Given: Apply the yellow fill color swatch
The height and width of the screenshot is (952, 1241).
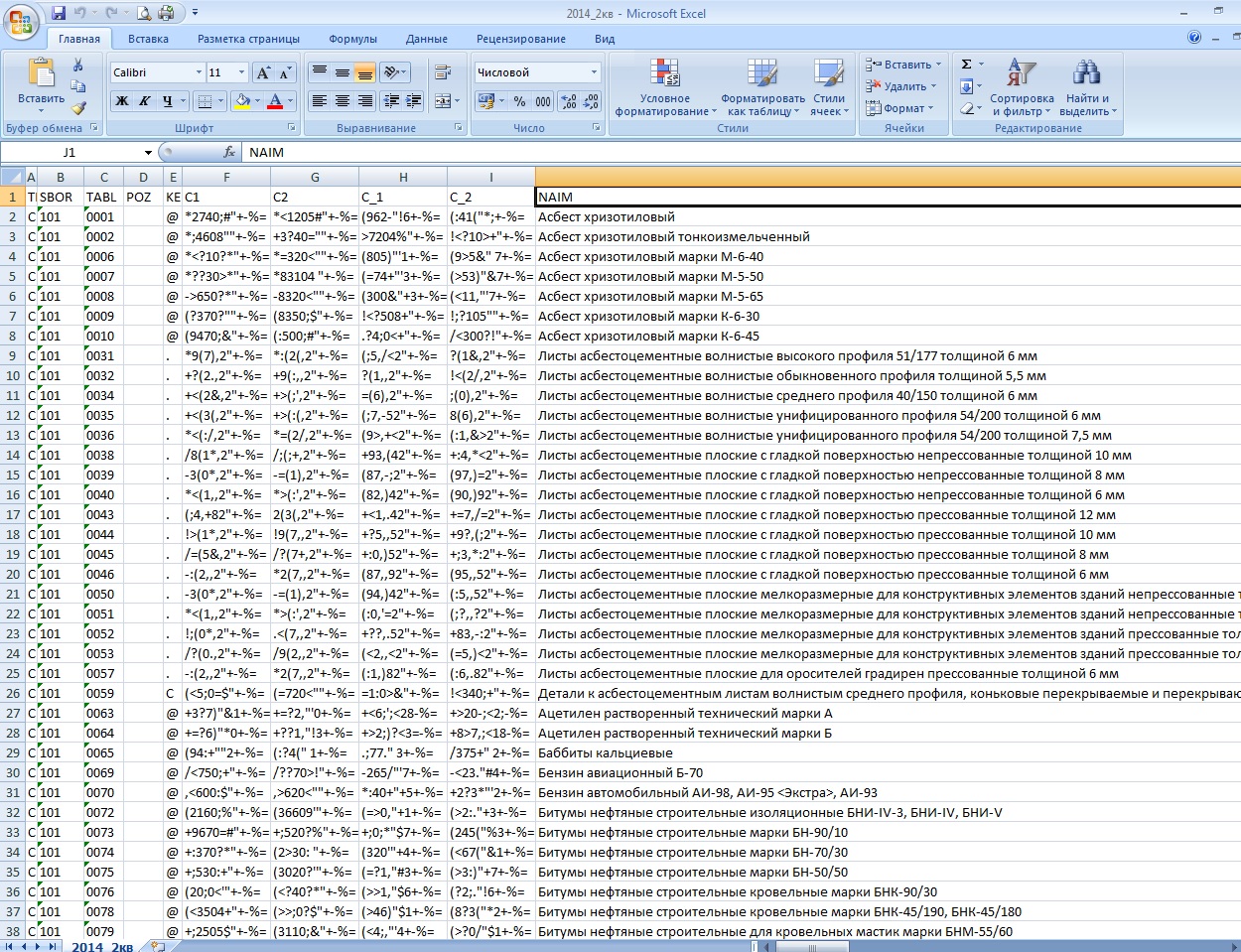Looking at the screenshot, I should coord(241,101).
